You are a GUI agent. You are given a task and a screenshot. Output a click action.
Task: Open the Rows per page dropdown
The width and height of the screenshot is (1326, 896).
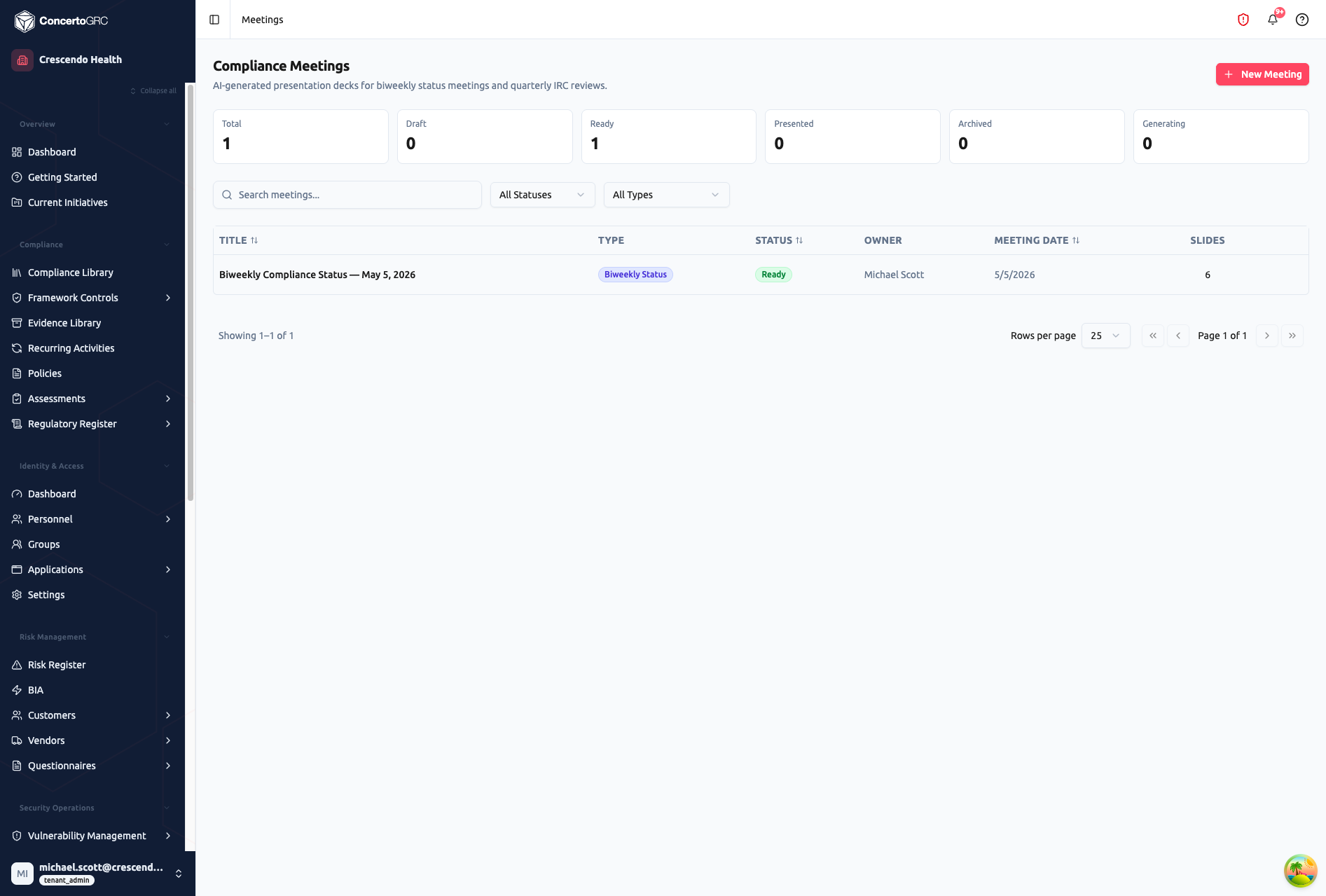point(1105,336)
